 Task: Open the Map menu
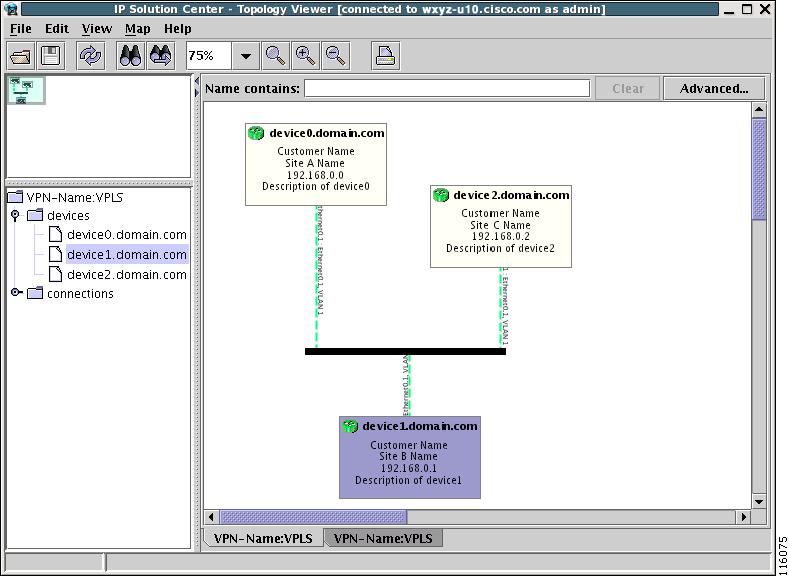click(137, 29)
